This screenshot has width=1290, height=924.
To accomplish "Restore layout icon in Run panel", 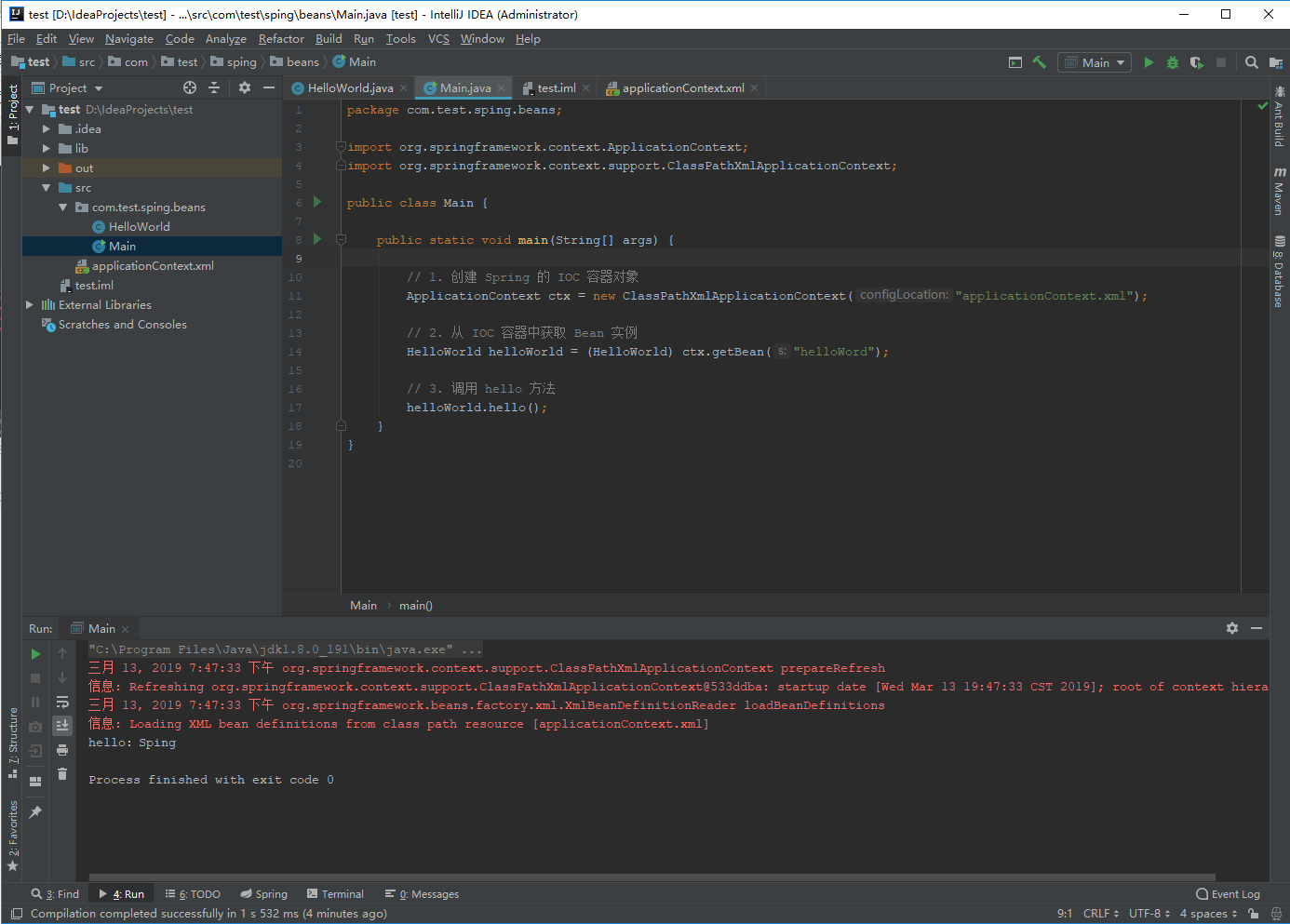I will click(x=35, y=782).
